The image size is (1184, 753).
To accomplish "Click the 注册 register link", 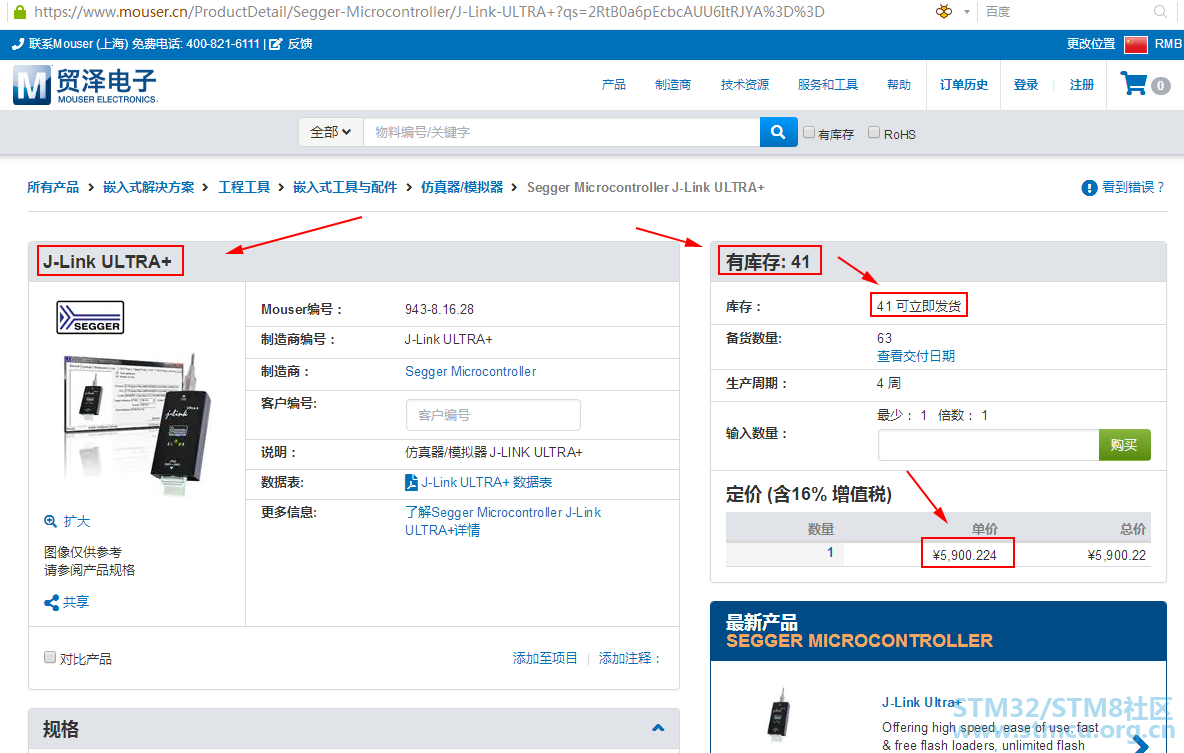I will click(1081, 85).
